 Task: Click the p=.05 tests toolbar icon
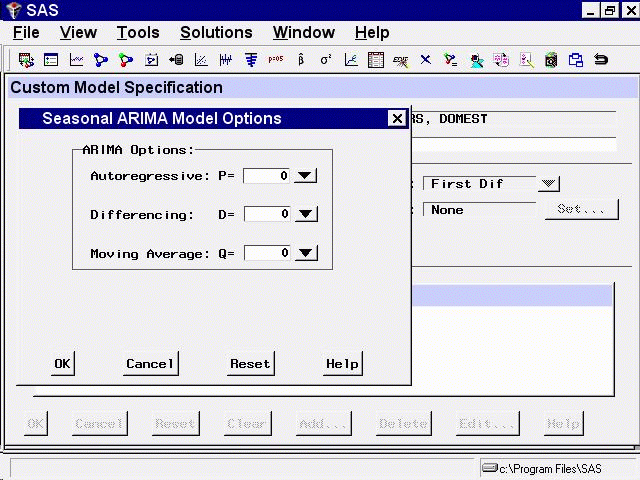[276, 59]
